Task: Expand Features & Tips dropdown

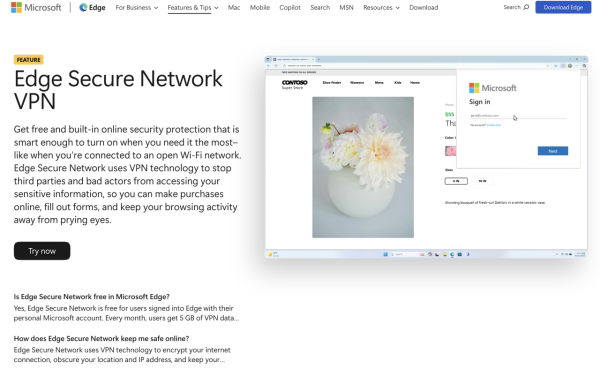Action: (x=193, y=8)
